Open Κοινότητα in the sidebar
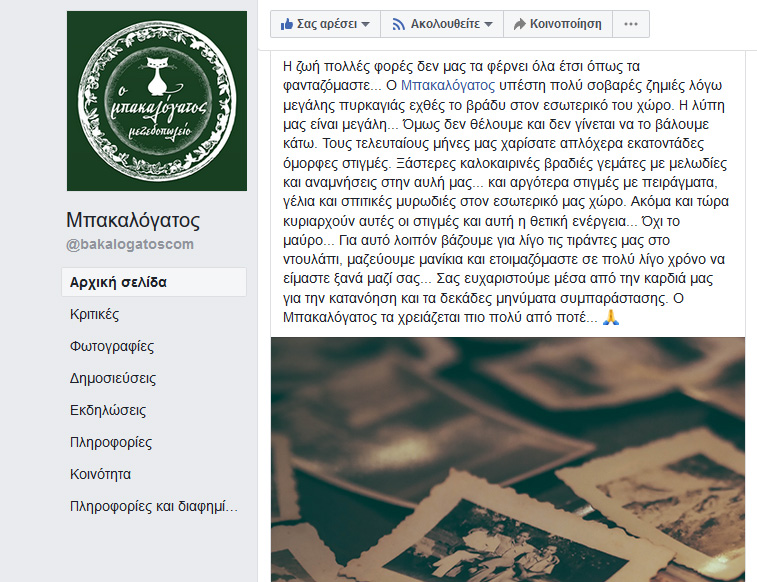Viewport: 757px width, 582px height. (x=100, y=474)
